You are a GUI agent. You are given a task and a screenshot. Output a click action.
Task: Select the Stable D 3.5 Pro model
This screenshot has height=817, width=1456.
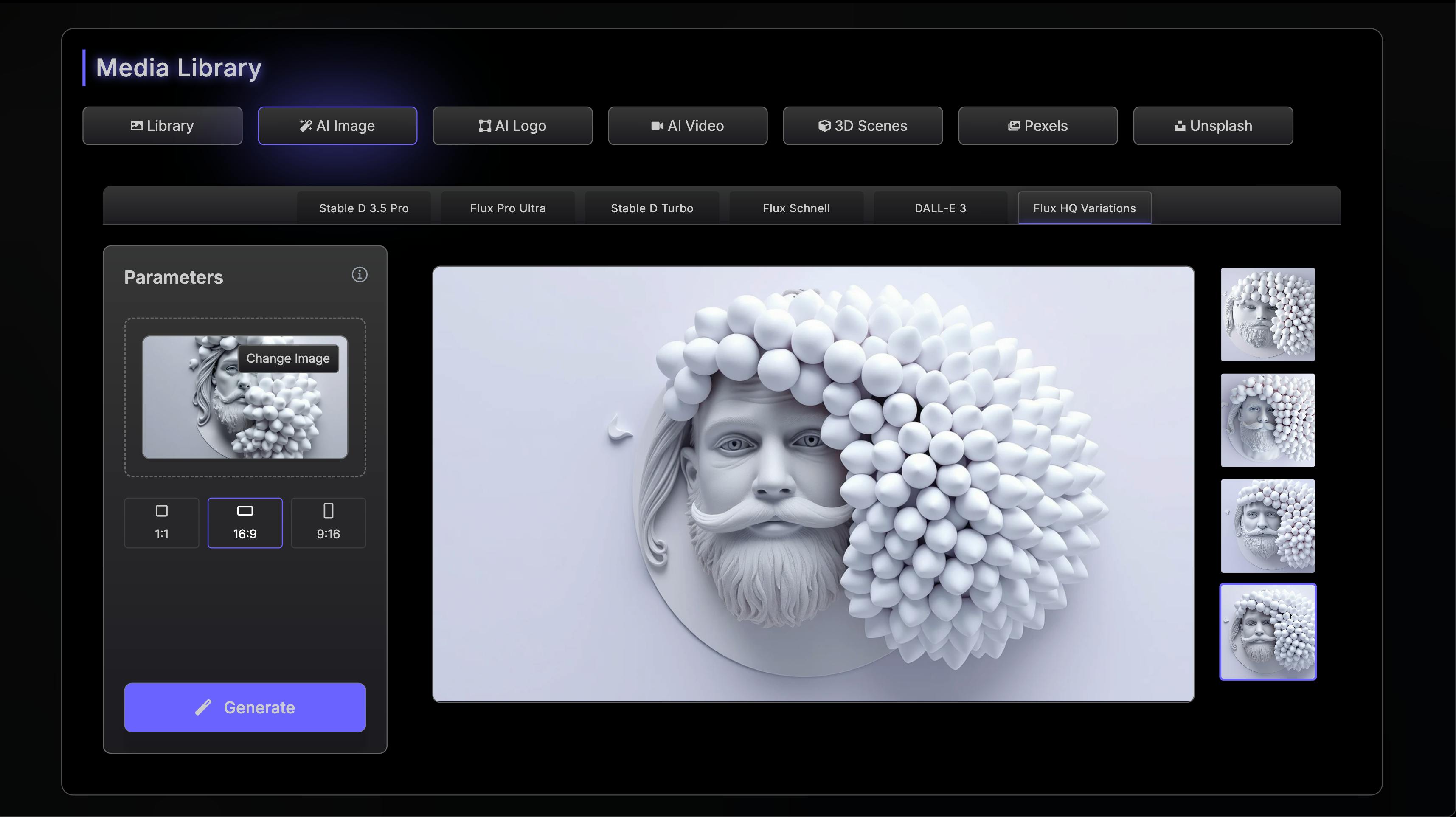pyautogui.click(x=363, y=208)
